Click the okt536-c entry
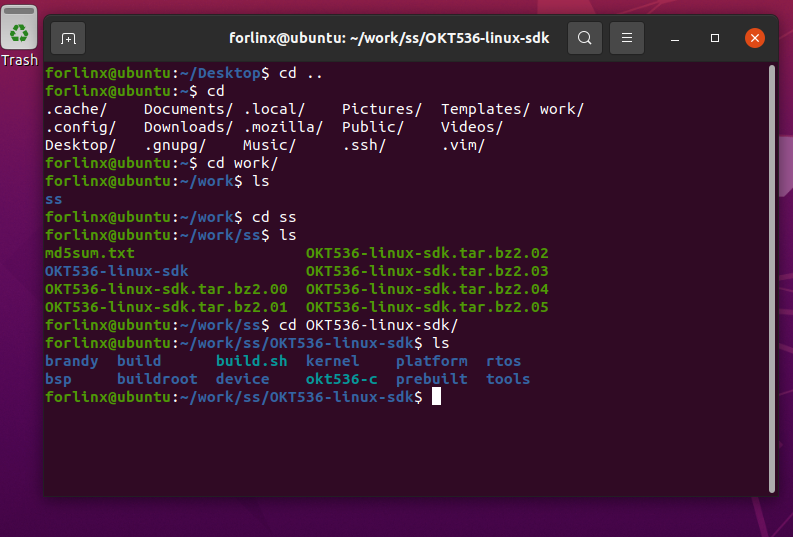Viewport: 793px width, 537px height. coord(341,379)
